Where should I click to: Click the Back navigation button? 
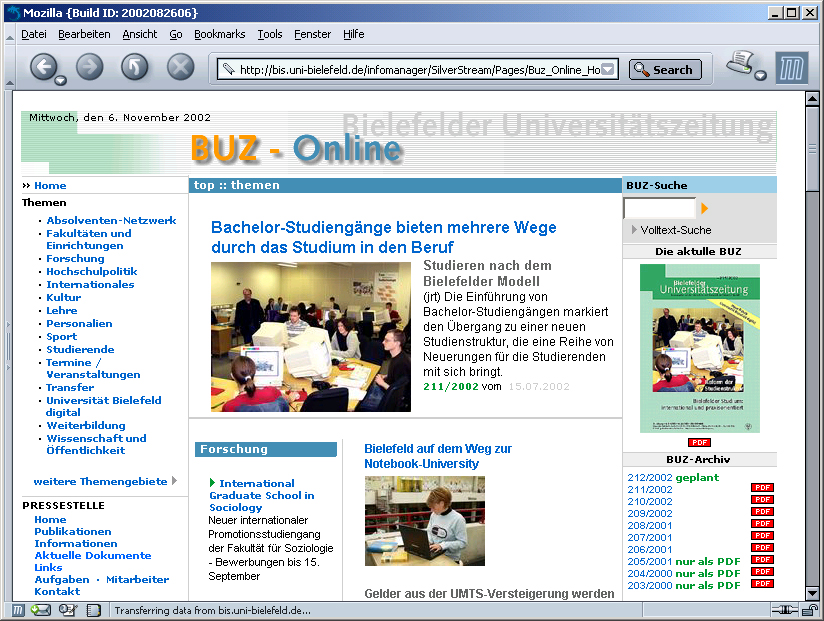(43, 67)
